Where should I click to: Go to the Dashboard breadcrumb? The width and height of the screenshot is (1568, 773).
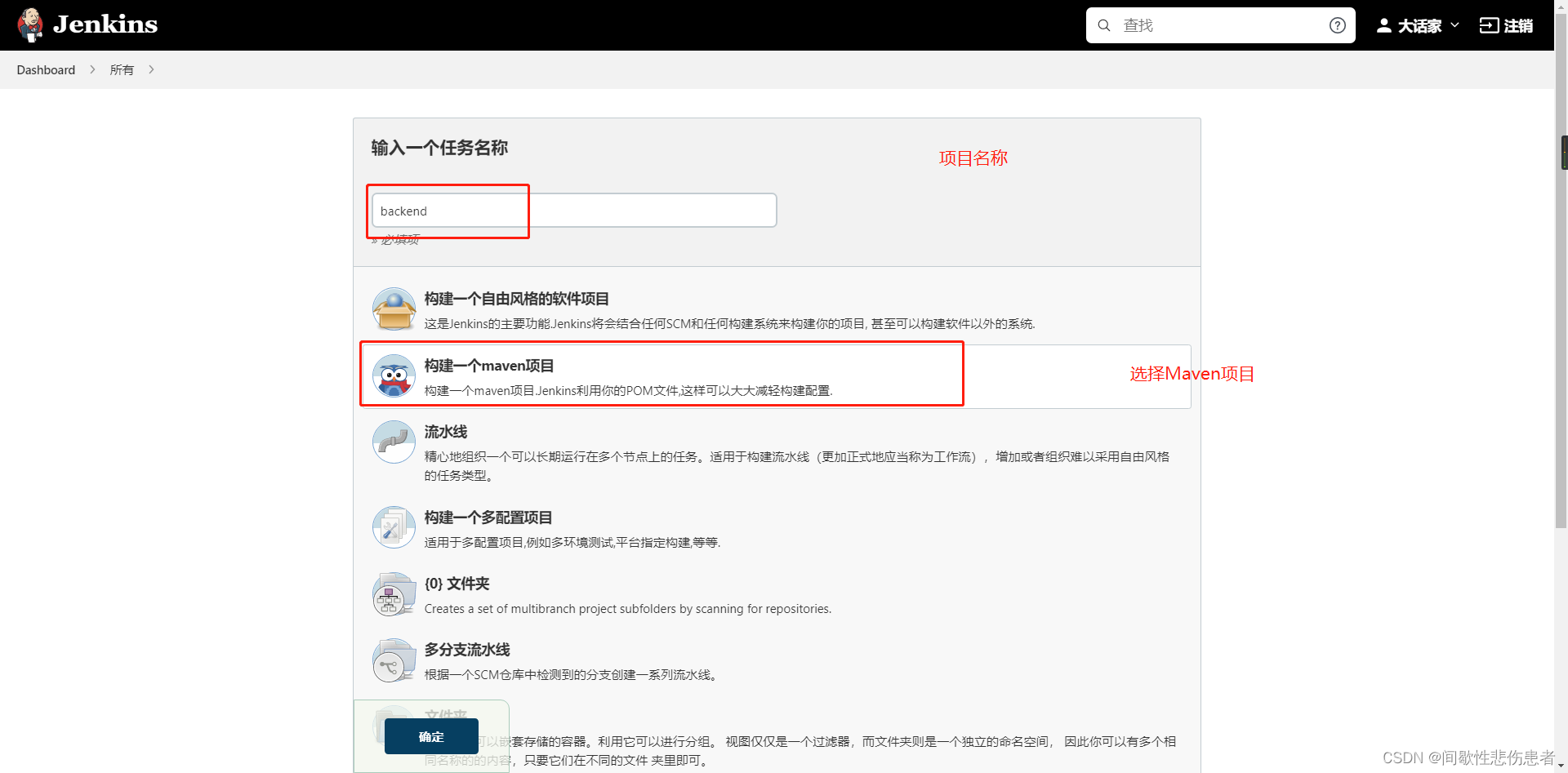(46, 70)
